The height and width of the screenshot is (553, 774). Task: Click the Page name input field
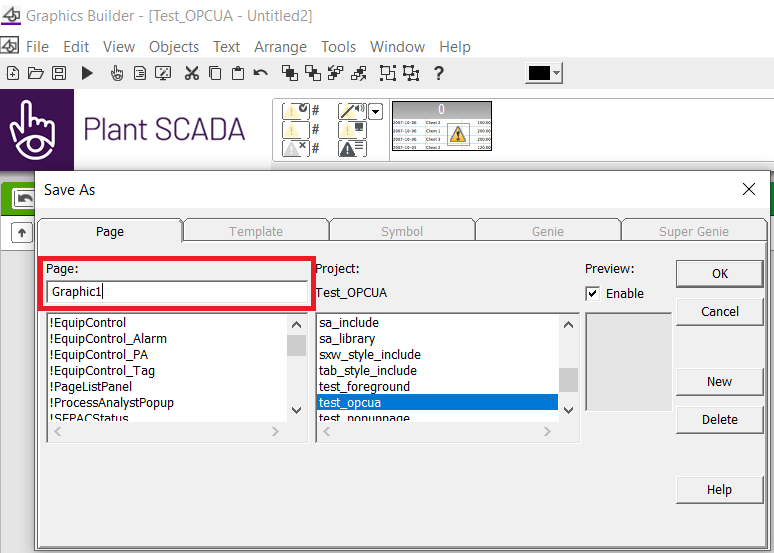point(177,292)
